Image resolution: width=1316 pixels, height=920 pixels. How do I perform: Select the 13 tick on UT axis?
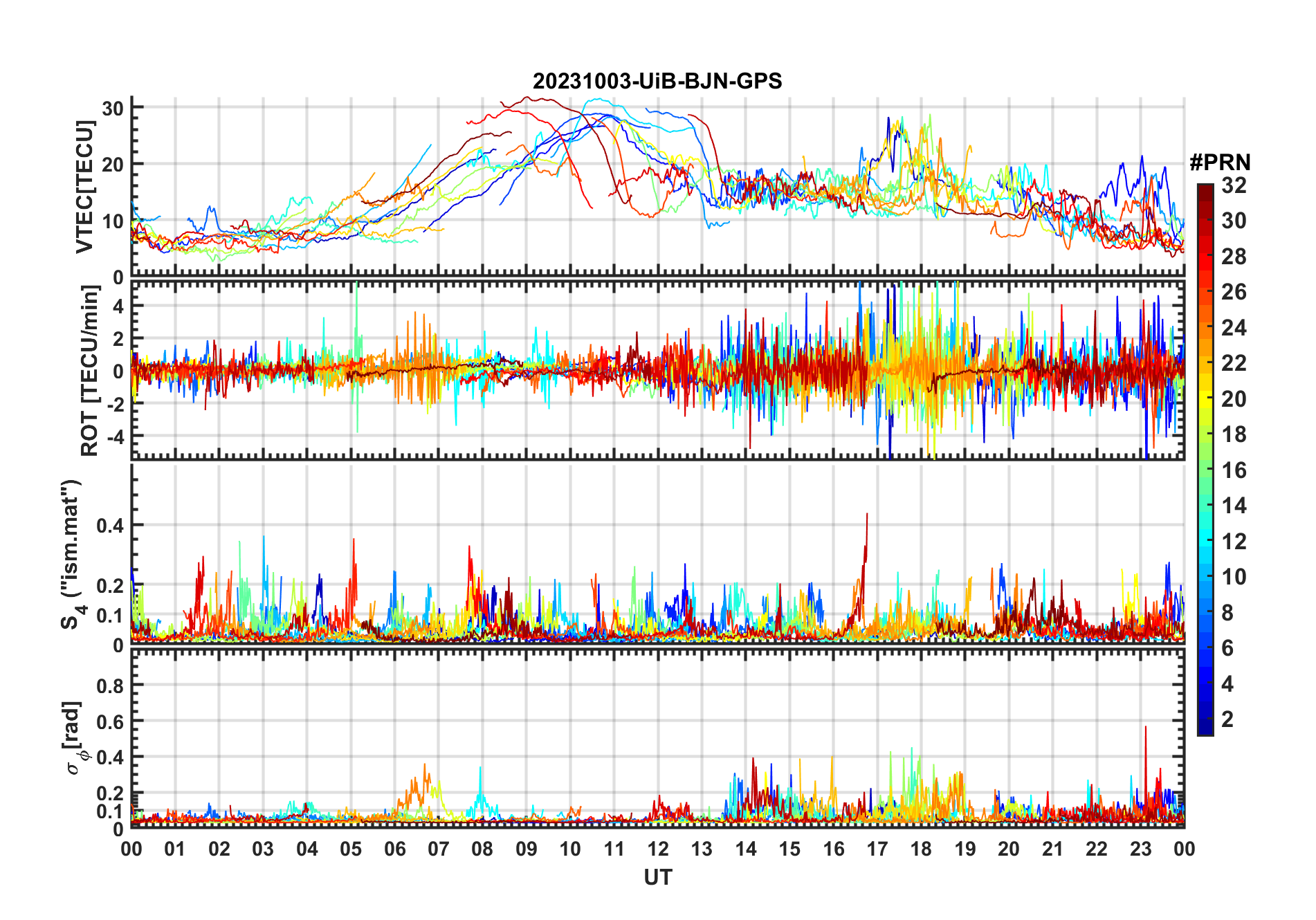[702, 849]
